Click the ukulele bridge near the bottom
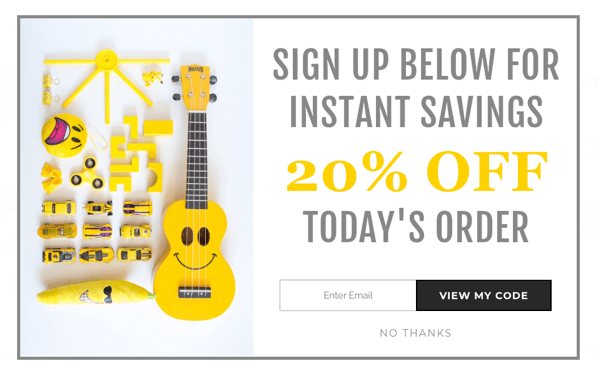Image resolution: width=600 pixels, height=380 pixels. [194, 292]
